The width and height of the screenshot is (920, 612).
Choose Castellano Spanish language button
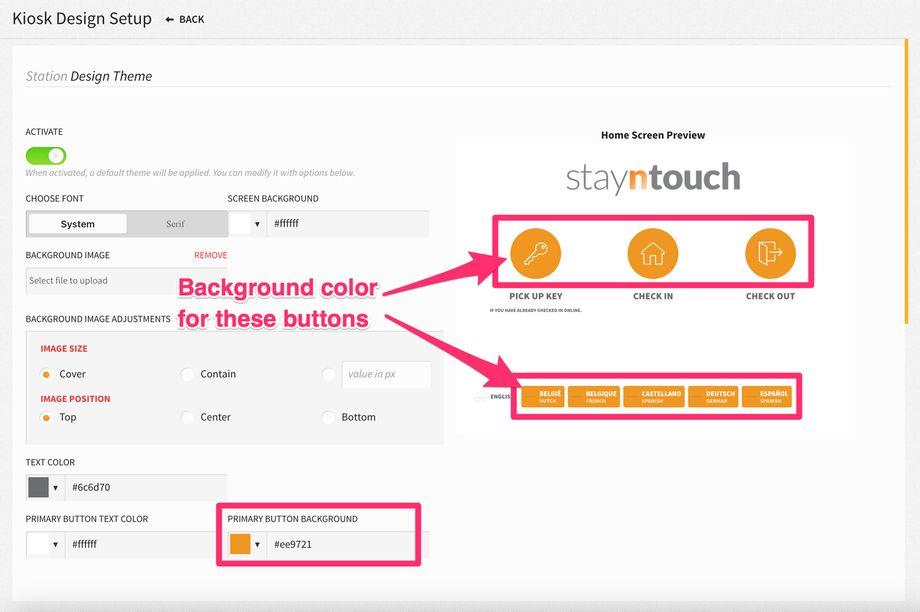(654, 397)
